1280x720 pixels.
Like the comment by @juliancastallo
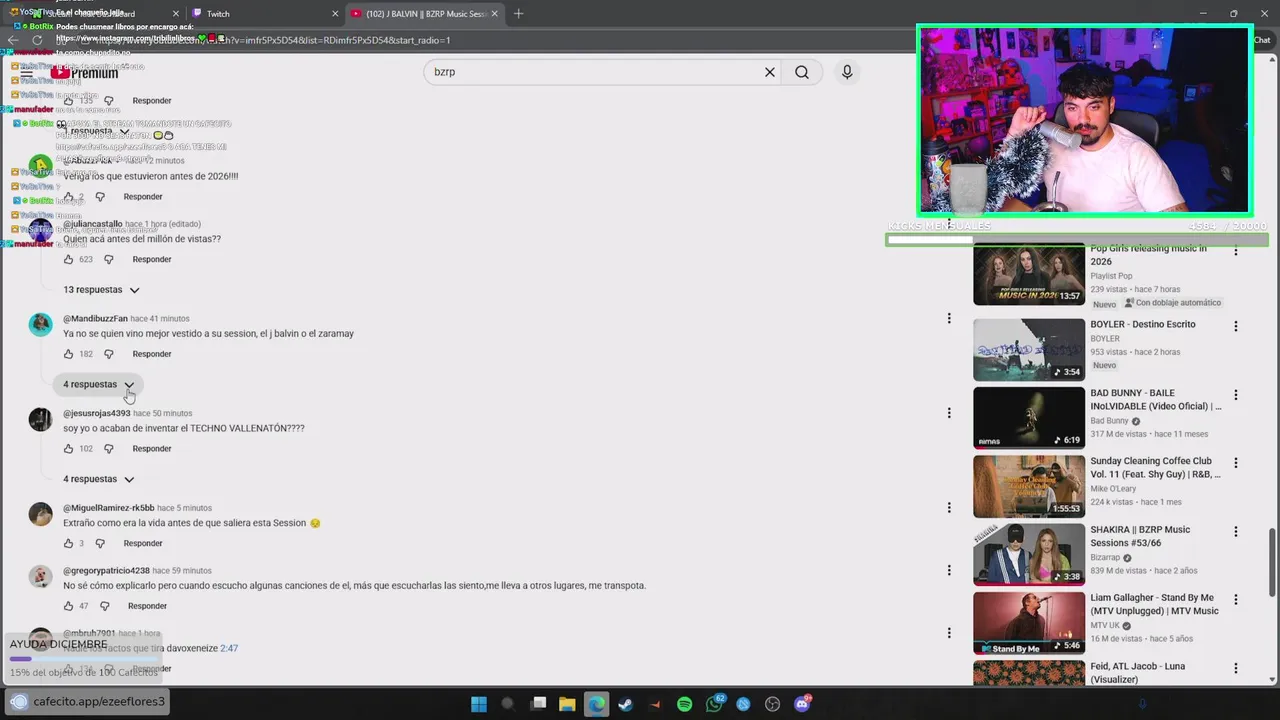tap(68, 259)
